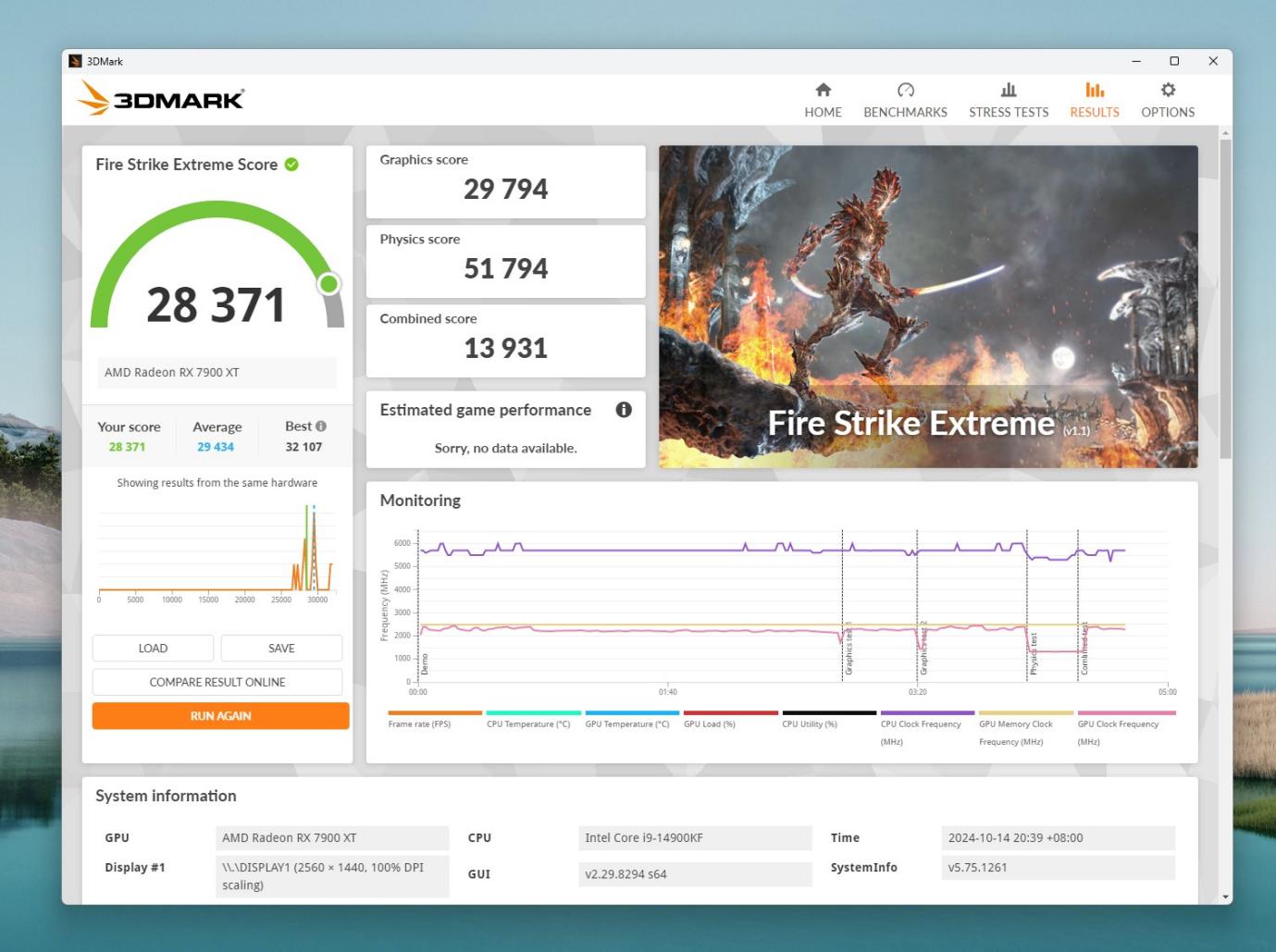Click the LOAD button
Viewport: 1276px width, 952px height.
pyautogui.click(x=153, y=648)
